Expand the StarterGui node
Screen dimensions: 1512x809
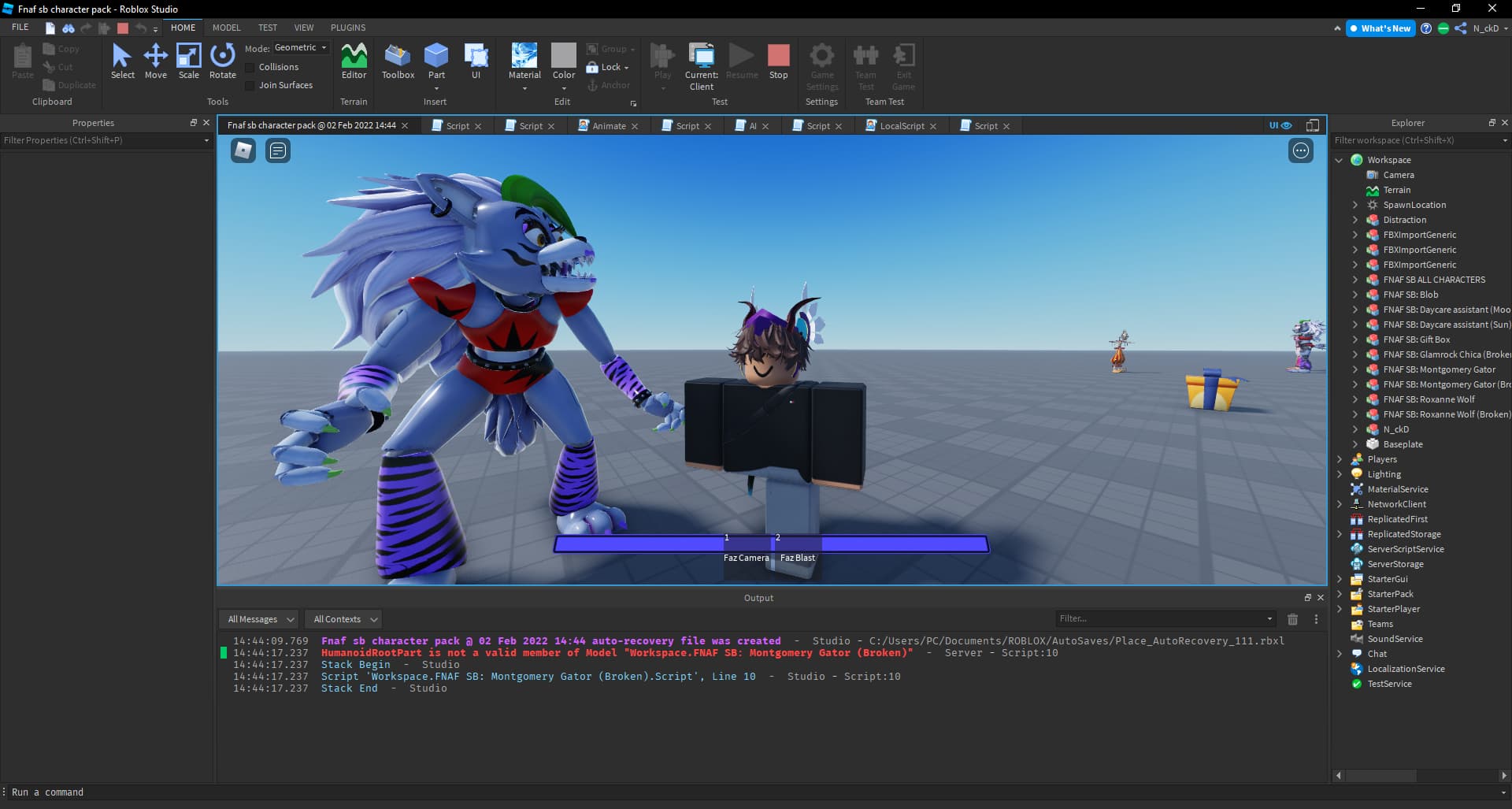pos(1339,579)
